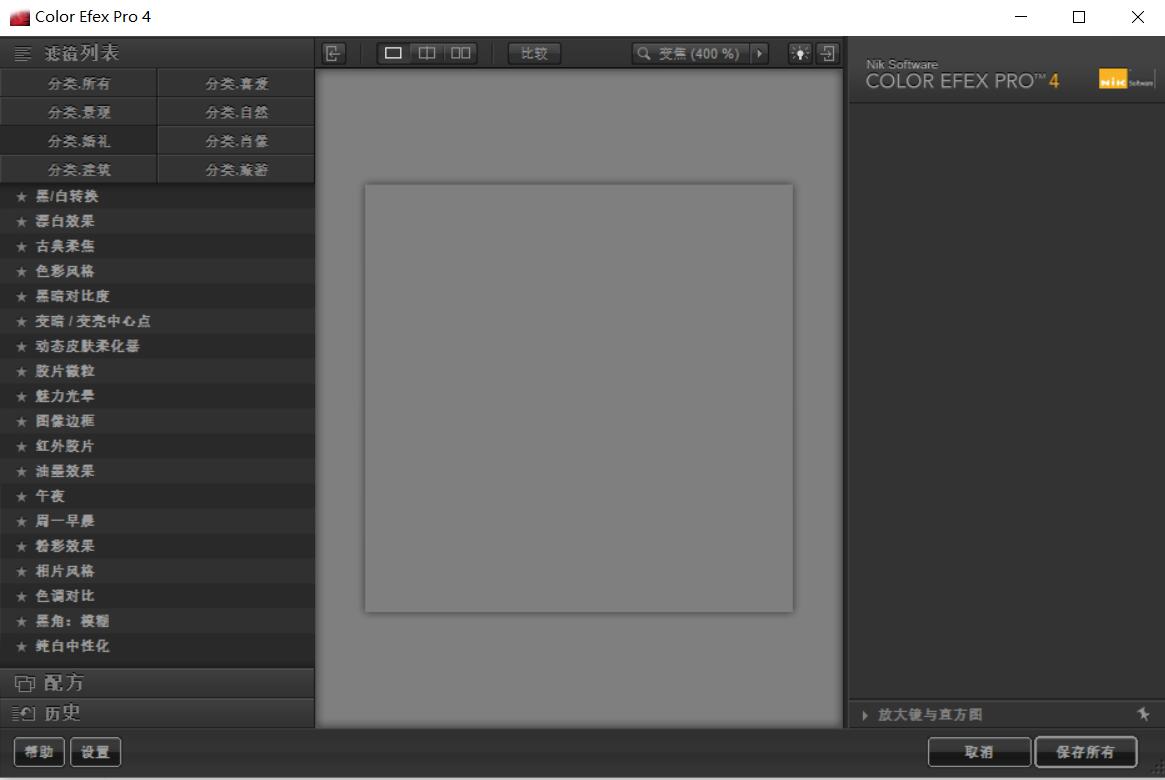Click the gray preview image area
Image resolution: width=1165 pixels, height=780 pixels.
coord(579,398)
